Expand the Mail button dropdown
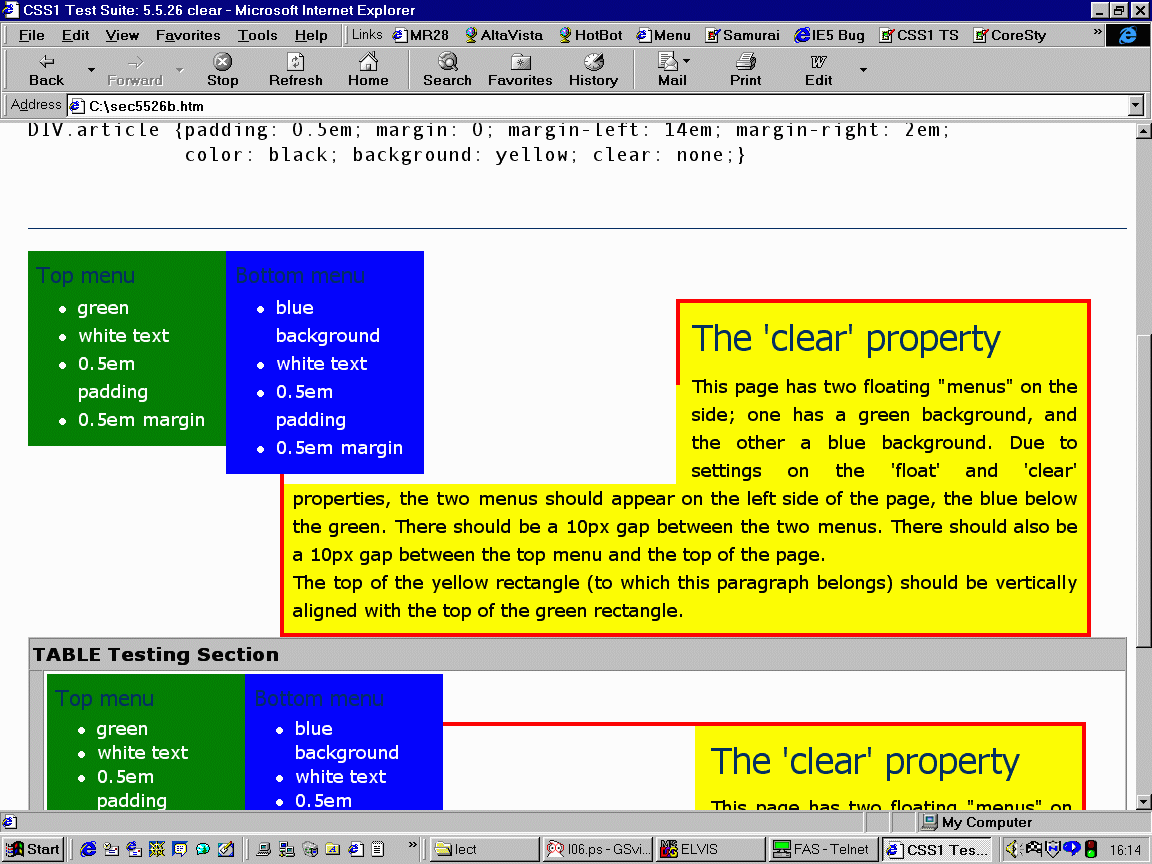Screen dimensions: 1152x864 (687, 62)
